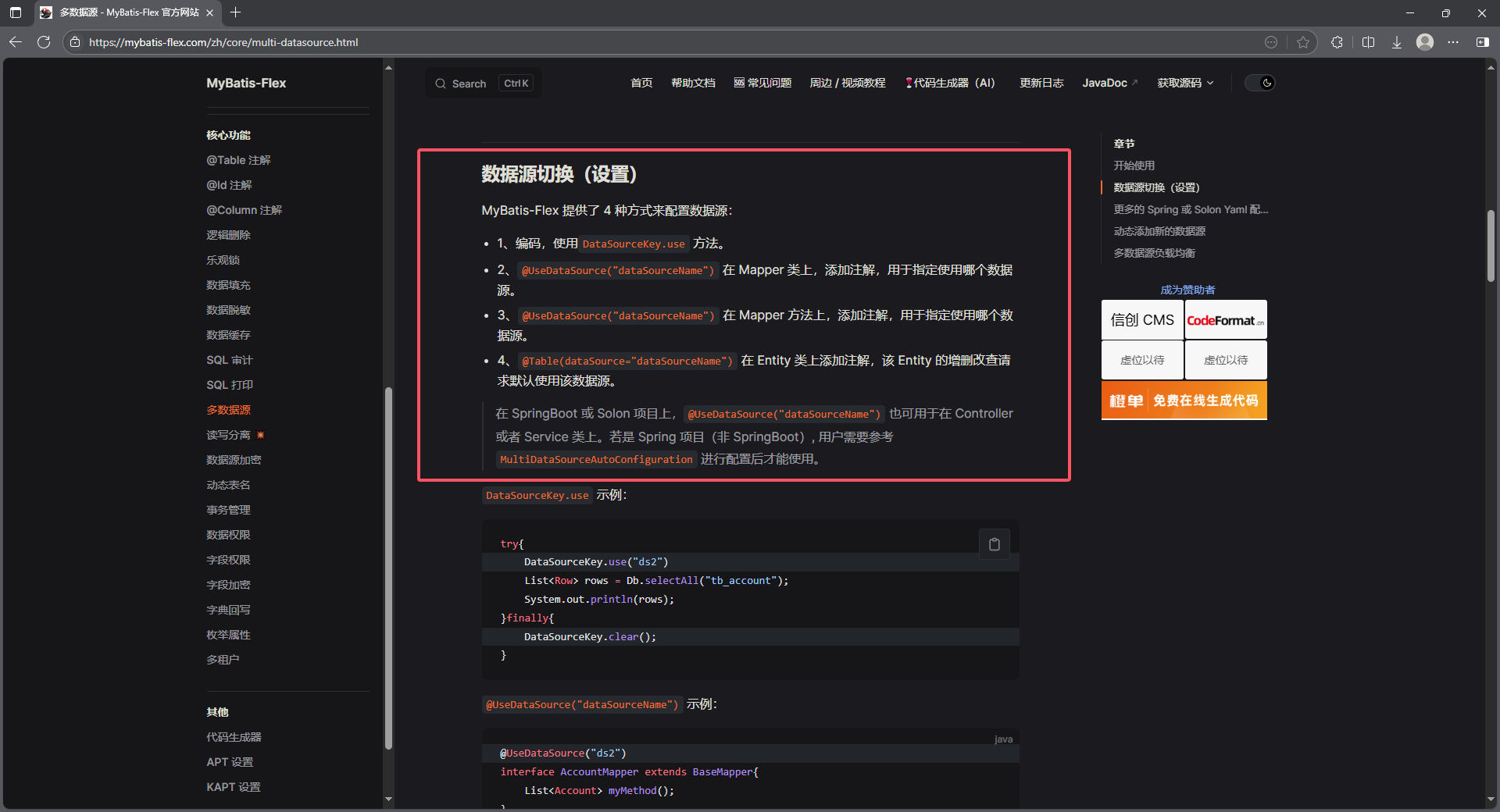Image resolution: width=1500 pixels, height=812 pixels.
Task: Open the 帮助文档 navigation menu
Action: pyautogui.click(x=693, y=83)
